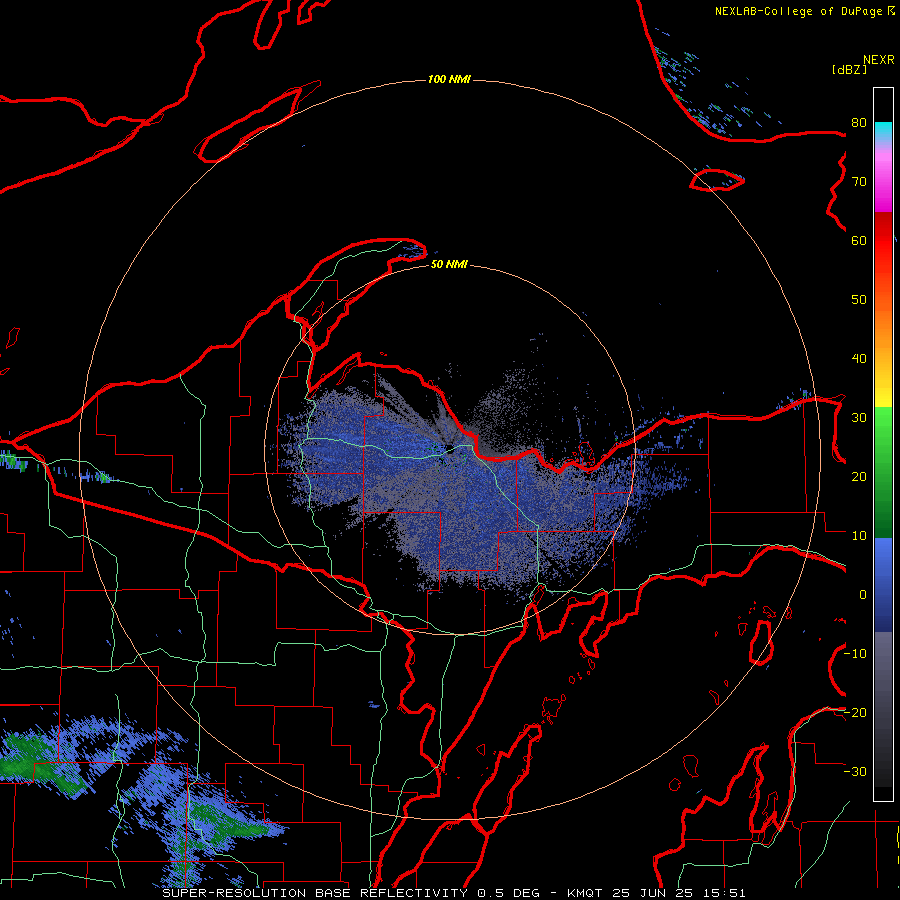Click the KMQT radar site at the center
The image size is (900, 900).
click(449, 449)
